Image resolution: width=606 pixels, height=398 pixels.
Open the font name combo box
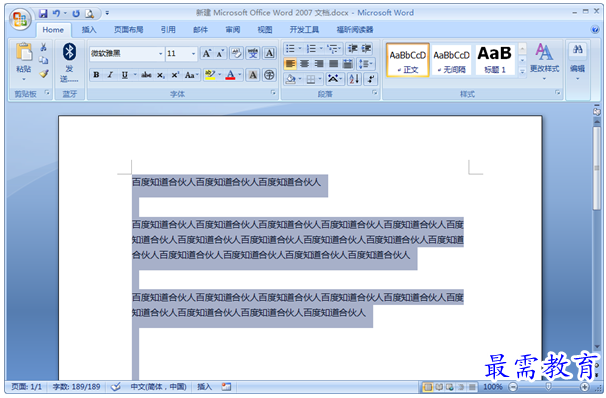pos(127,54)
